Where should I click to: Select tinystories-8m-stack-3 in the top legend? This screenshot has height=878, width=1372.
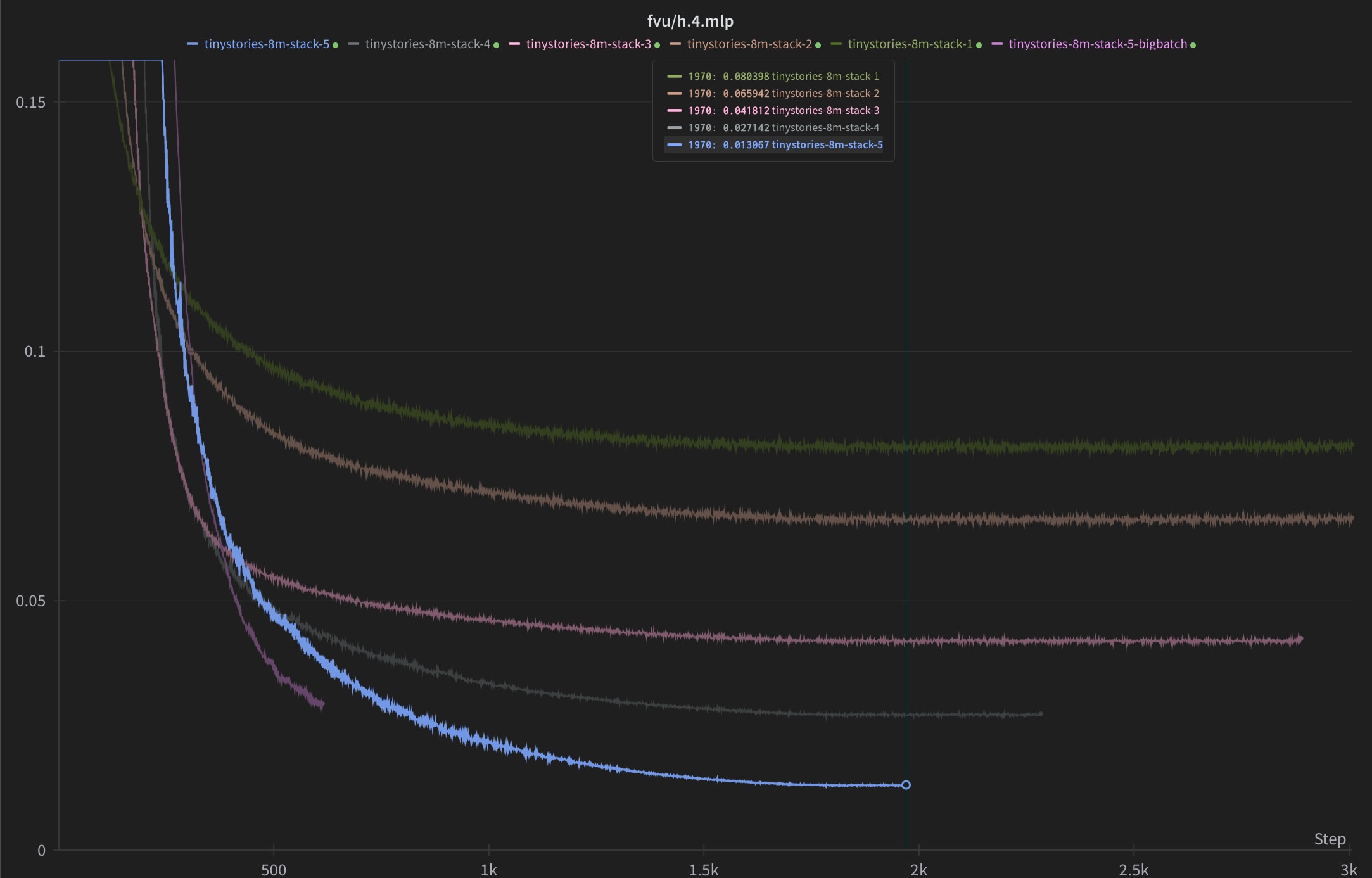pos(588,44)
